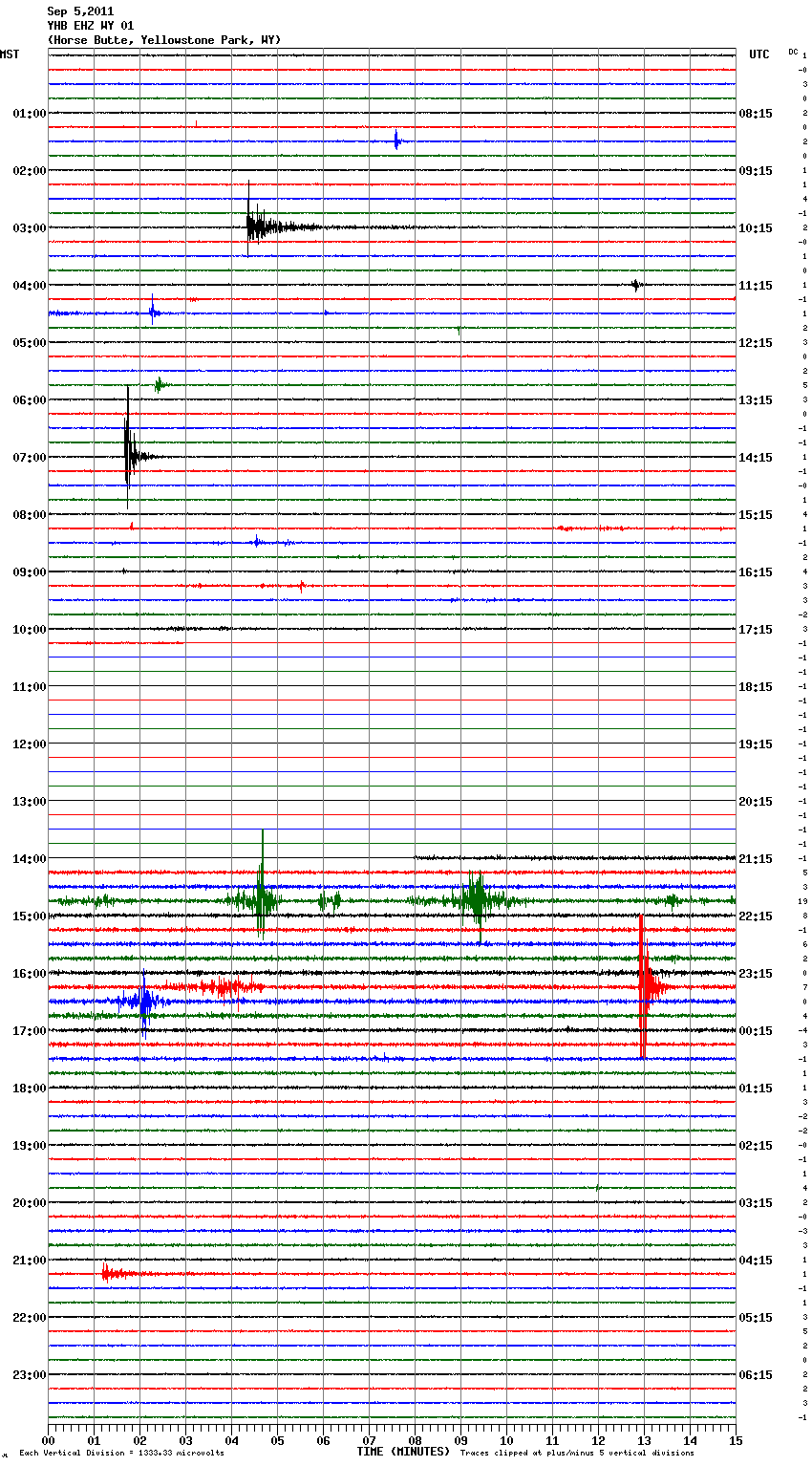Viewport: 812px width, 1466px height.
Task: Click the large red clipped event near 23:15 UTC
Action: click(x=650, y=986)
